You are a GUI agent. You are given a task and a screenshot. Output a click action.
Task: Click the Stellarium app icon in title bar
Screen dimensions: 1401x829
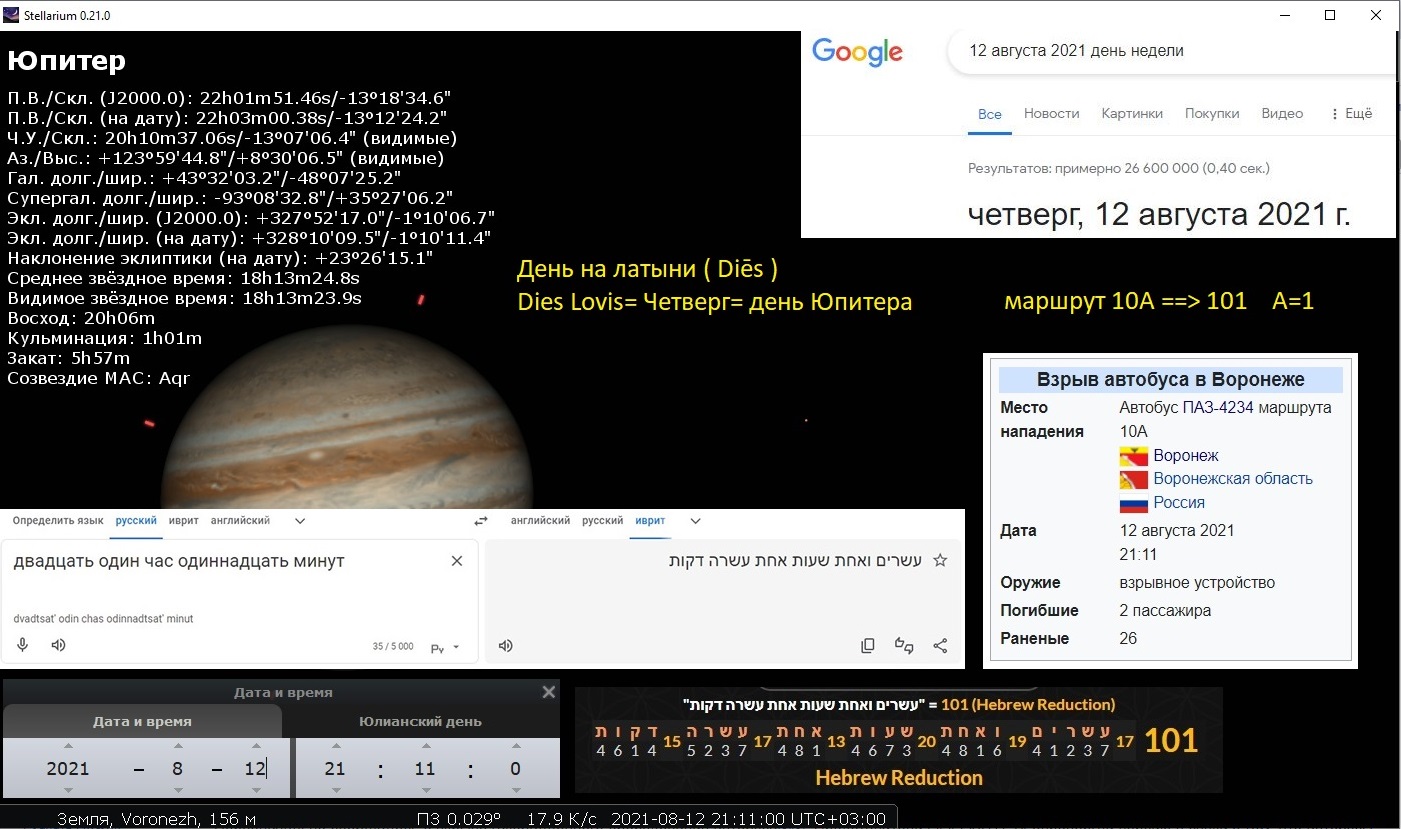[12, 15]
